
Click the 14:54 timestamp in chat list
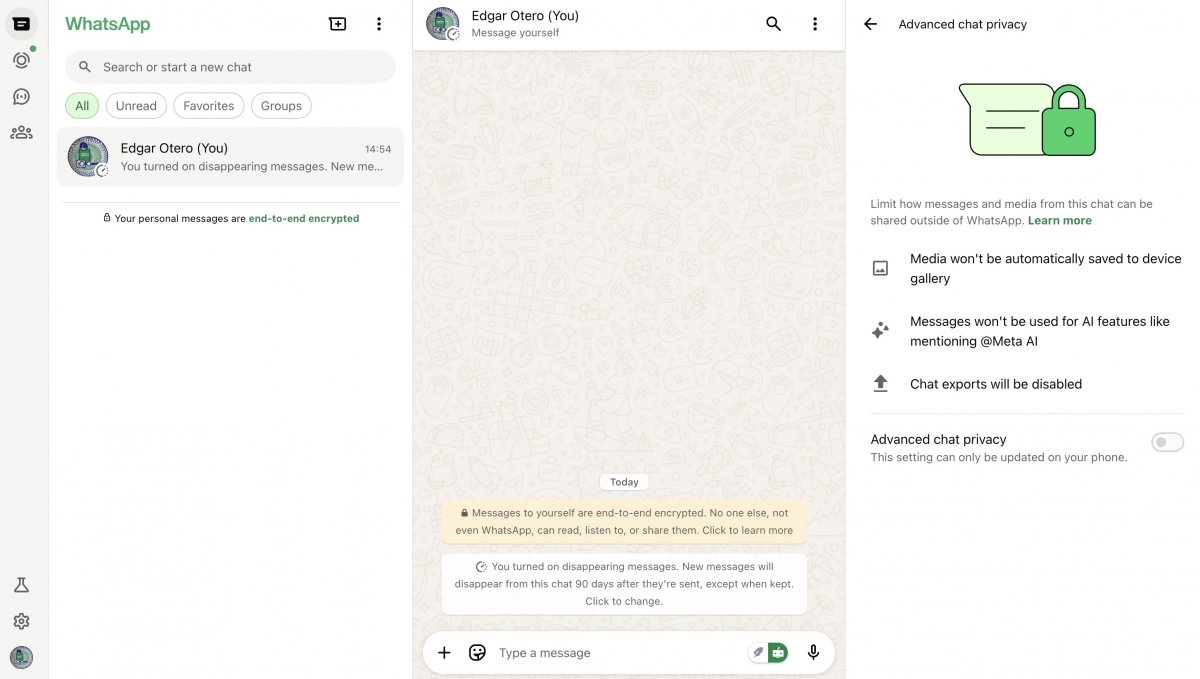(378, 149)
